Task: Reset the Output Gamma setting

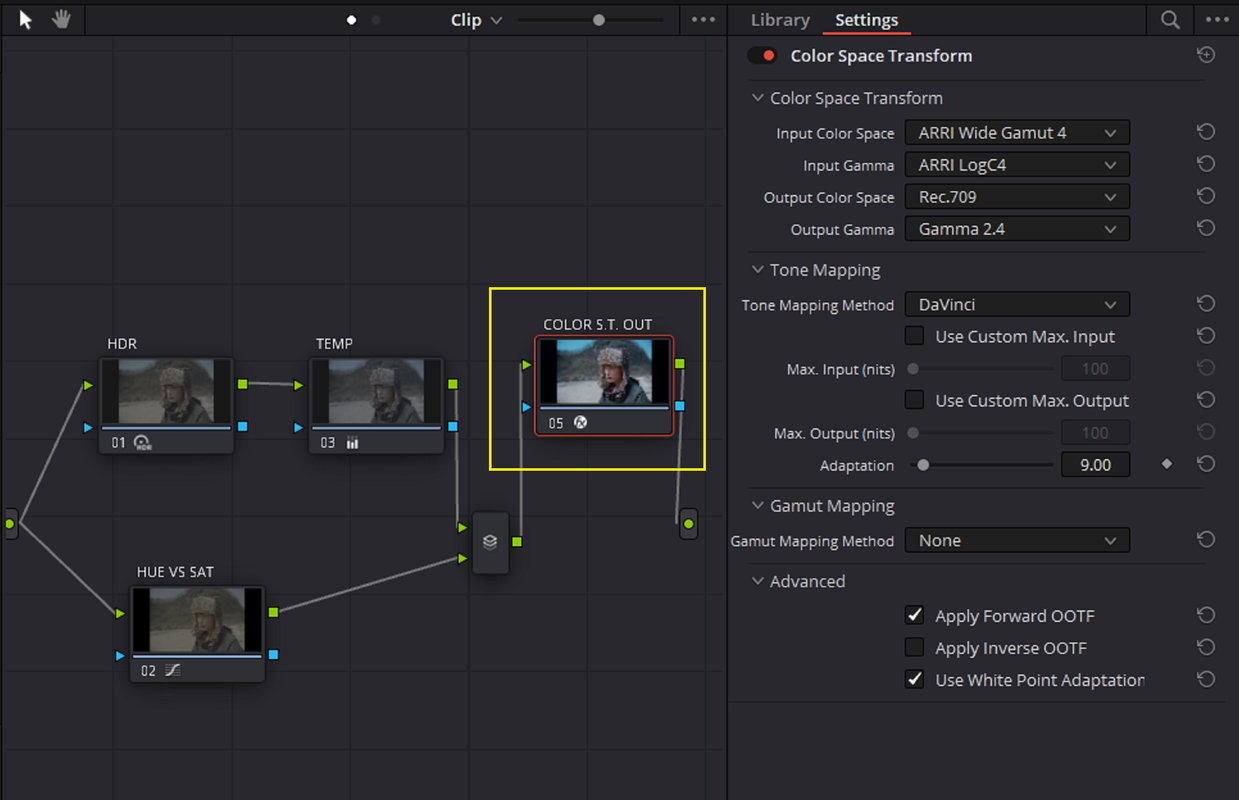Action: pos(1206,228)
